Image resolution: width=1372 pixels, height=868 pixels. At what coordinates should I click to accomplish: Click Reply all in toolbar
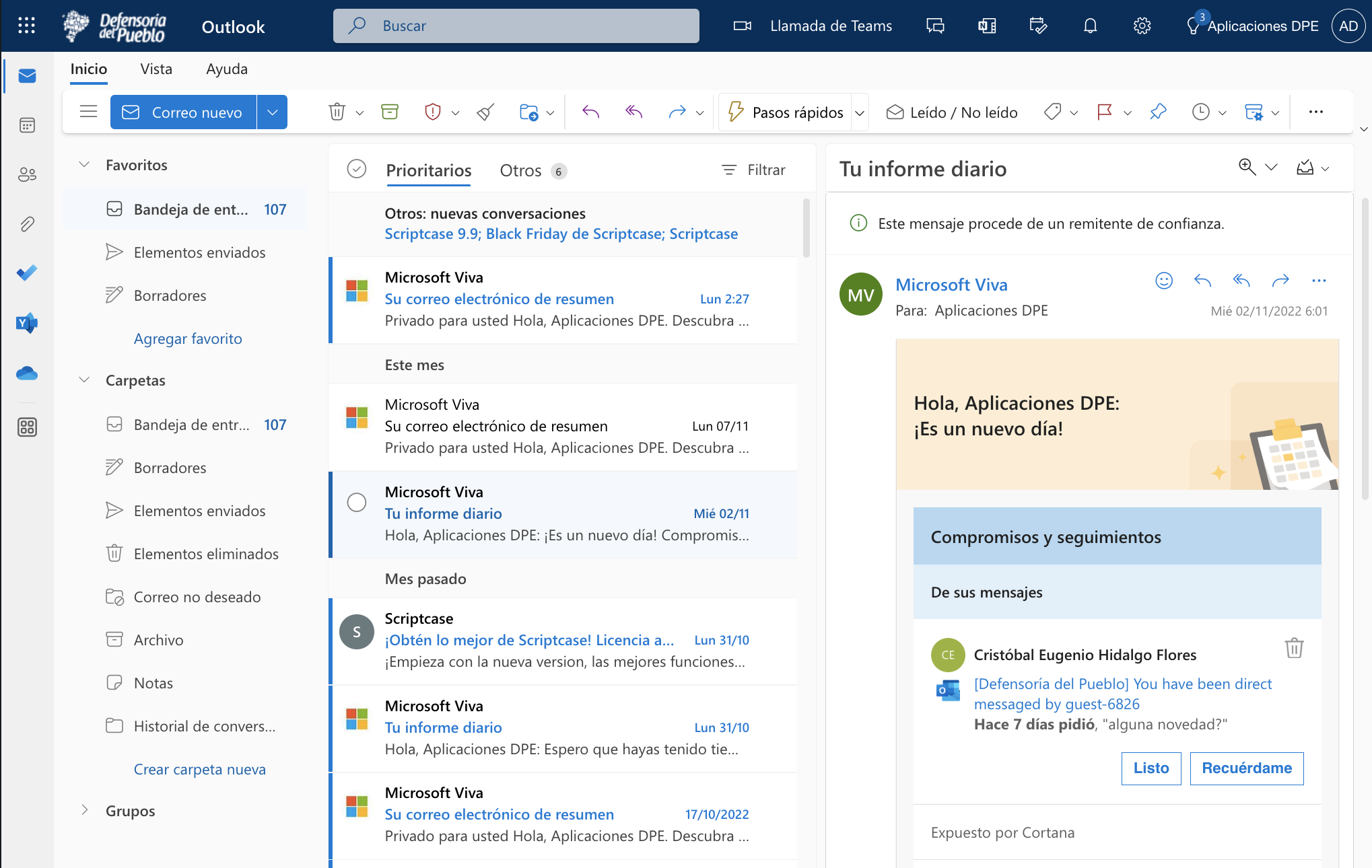click(634, 112)
